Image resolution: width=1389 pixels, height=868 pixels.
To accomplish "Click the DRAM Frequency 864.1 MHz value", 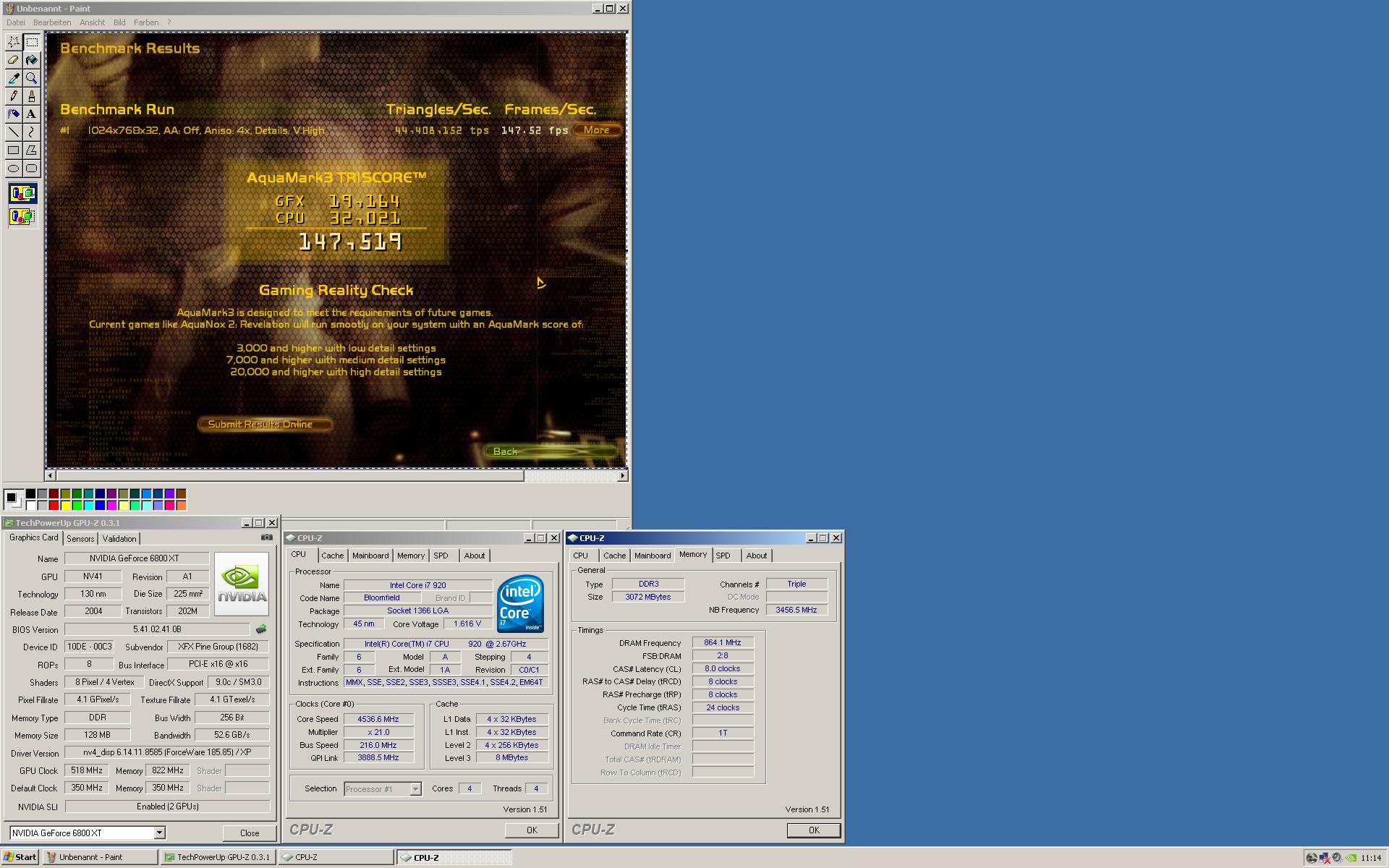I will pyautogui.click(x=723, y=642).
